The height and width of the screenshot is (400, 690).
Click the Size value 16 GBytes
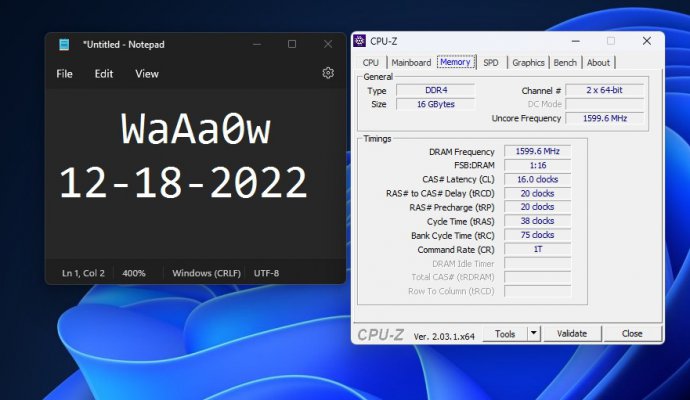click(x=436, y=104)
